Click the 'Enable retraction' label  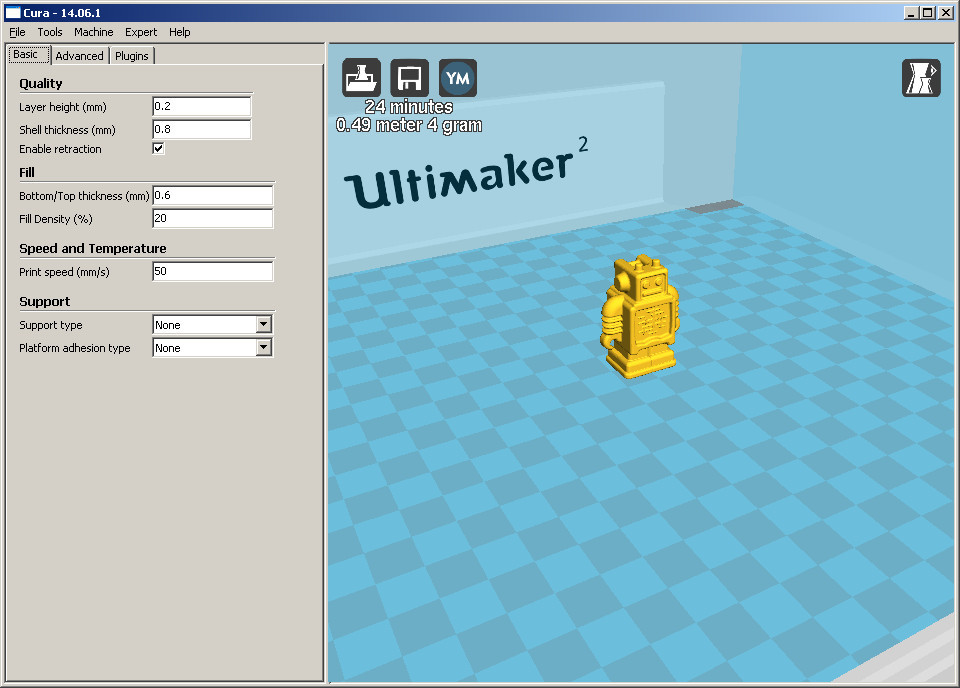[x=60, y=149]
